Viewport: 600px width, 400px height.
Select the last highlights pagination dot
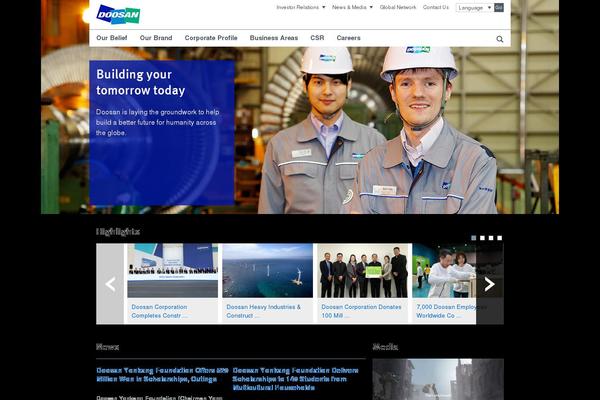pos(500,238)
